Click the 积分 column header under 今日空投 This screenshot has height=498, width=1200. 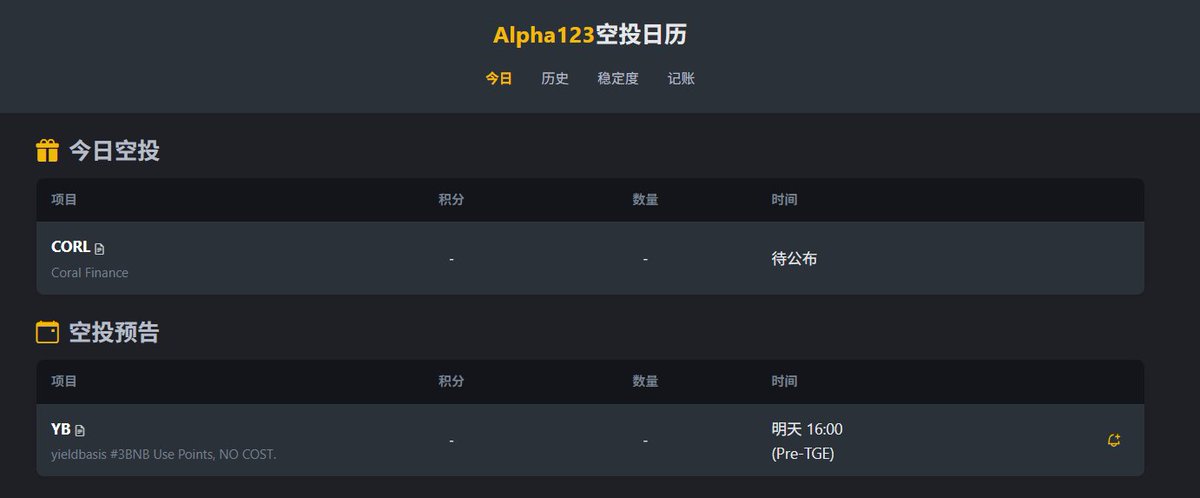[x=451, y=200]
